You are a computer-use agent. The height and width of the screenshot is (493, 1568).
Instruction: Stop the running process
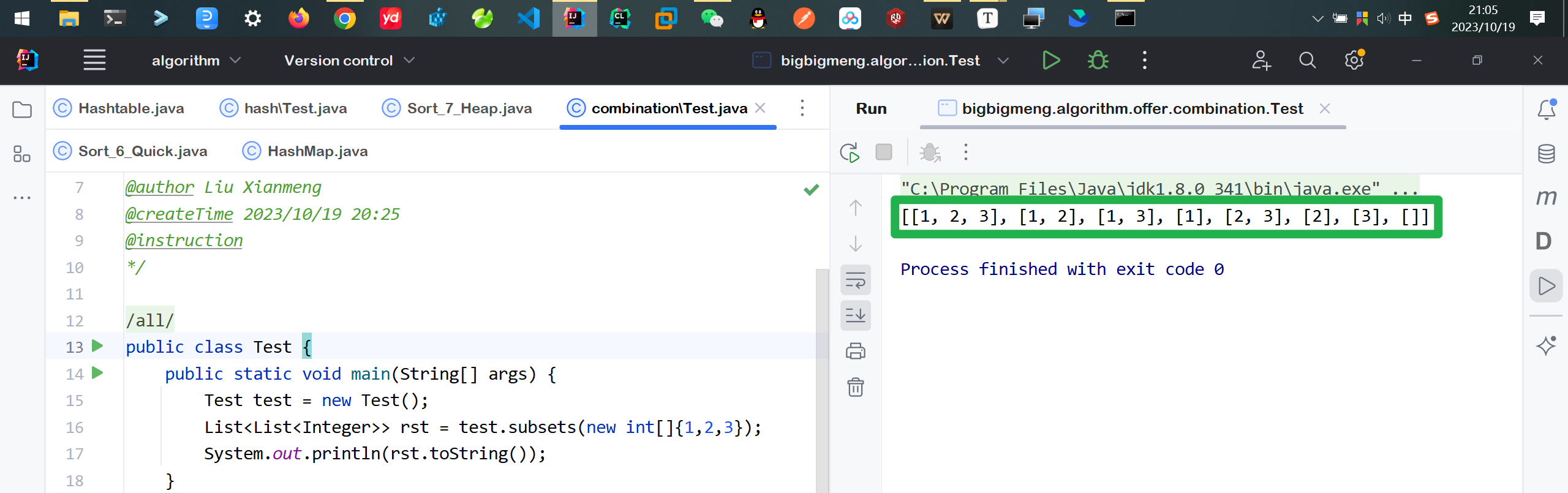884,152
